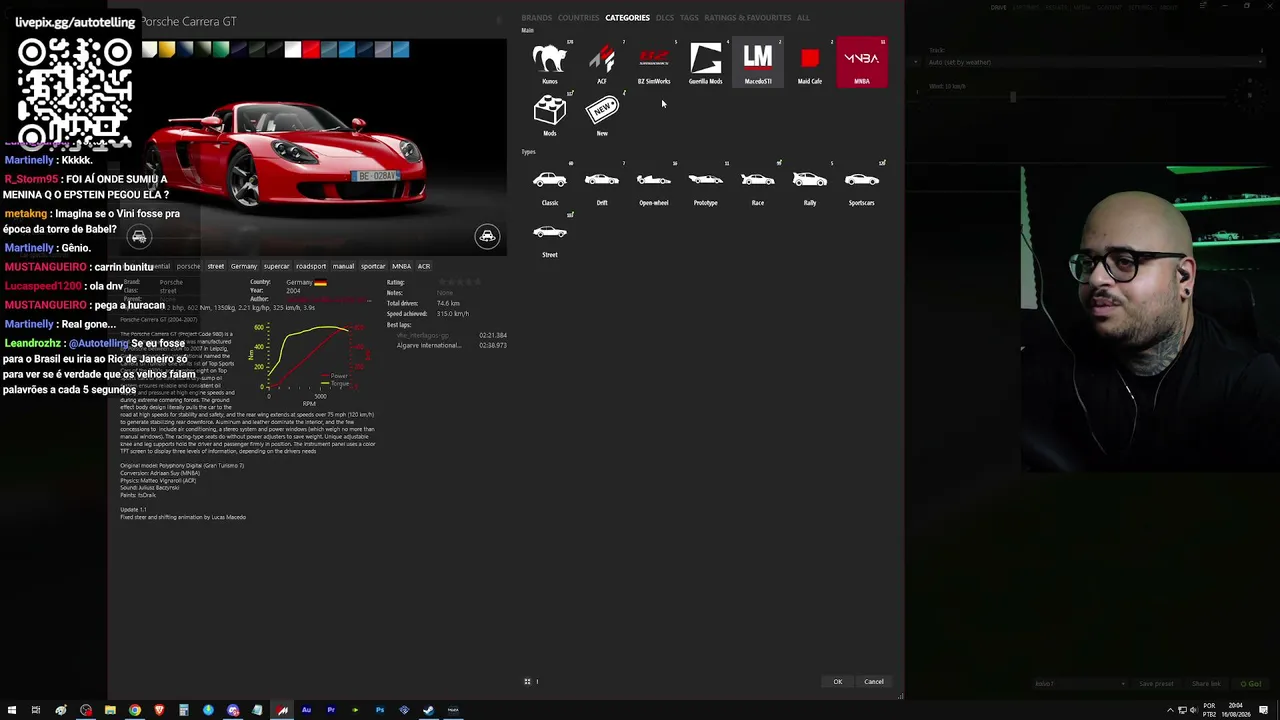This screenshot has width=1280, height=720.
Task: Show the All cars tab
Action: pos(803,18)
